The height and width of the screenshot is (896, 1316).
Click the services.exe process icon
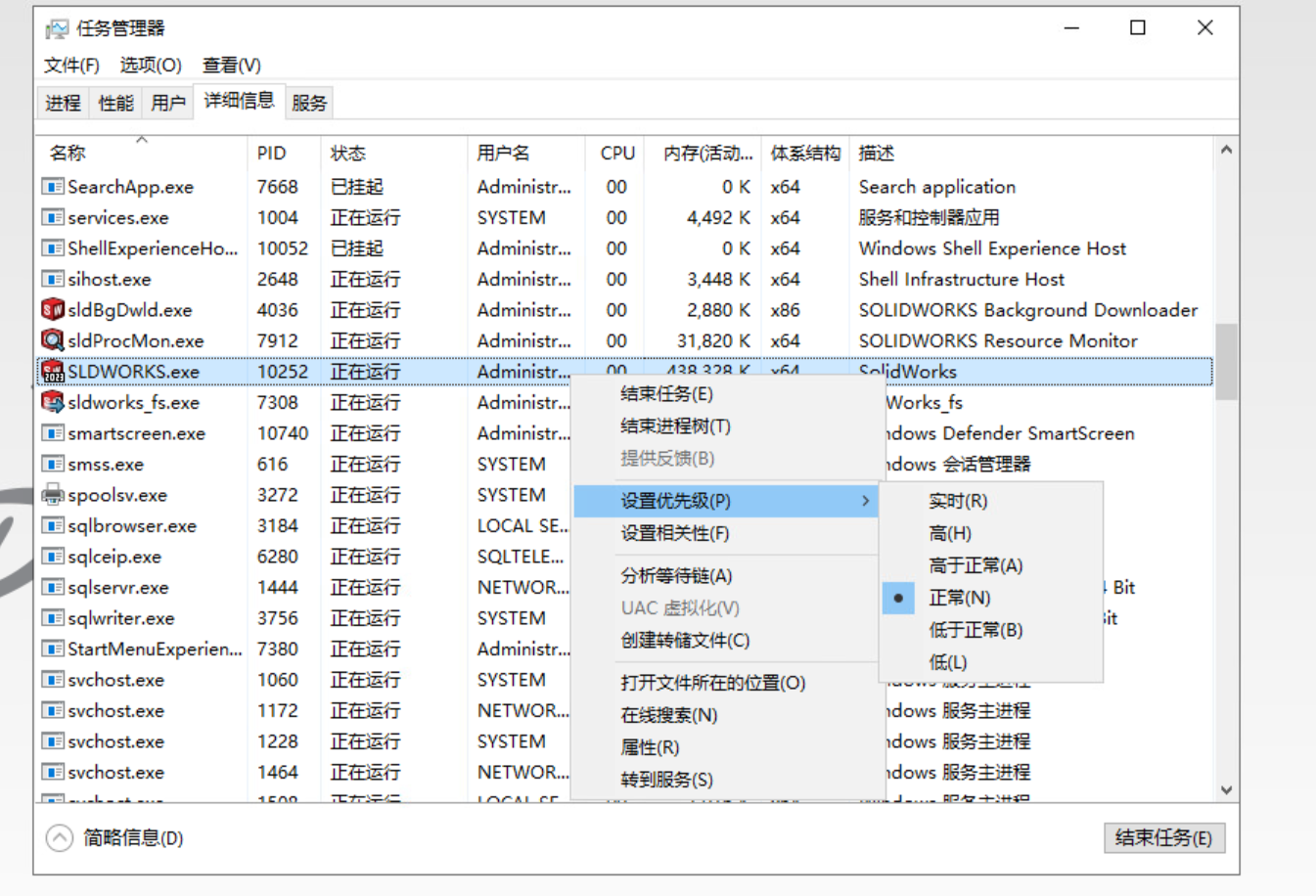[53, 217]
